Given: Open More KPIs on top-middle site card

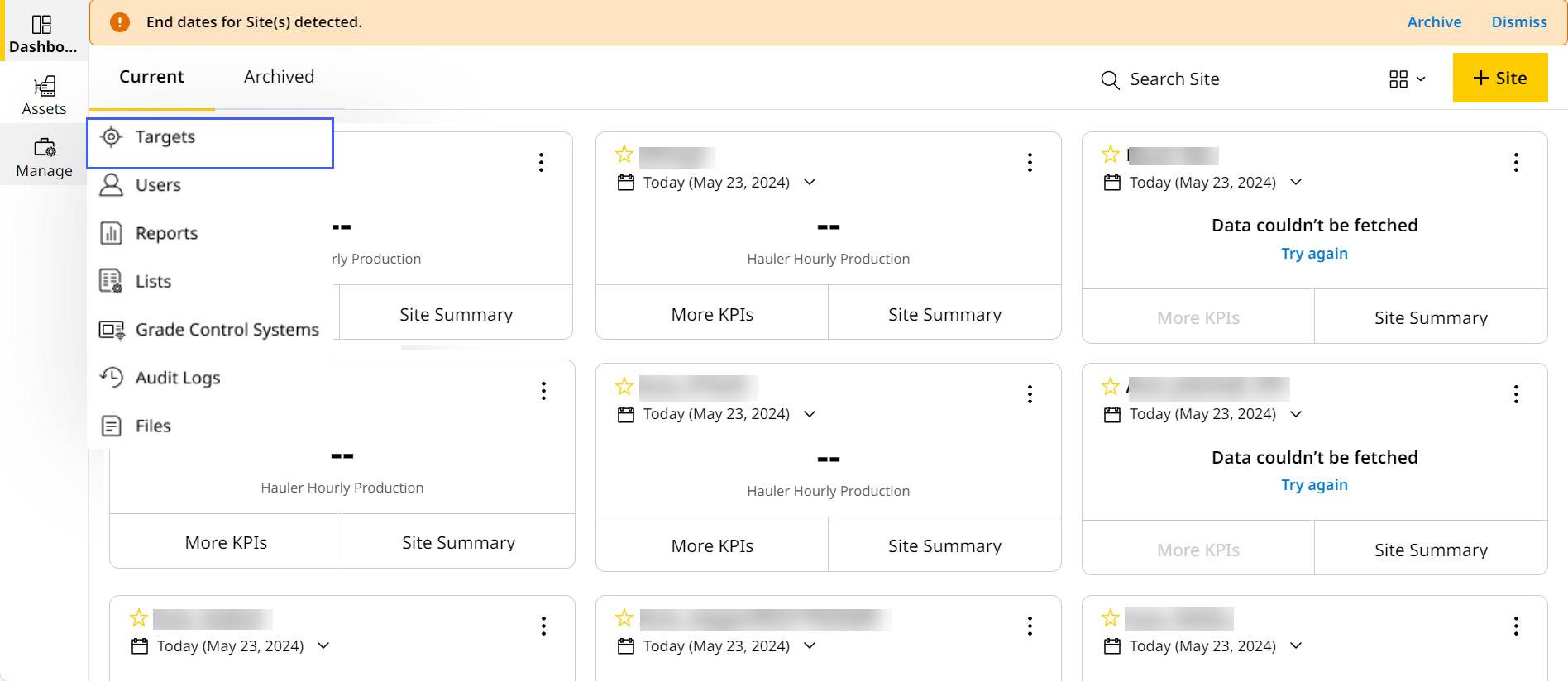Looking at the screenshot, I should pyautogui.click(x=712, y=314).
